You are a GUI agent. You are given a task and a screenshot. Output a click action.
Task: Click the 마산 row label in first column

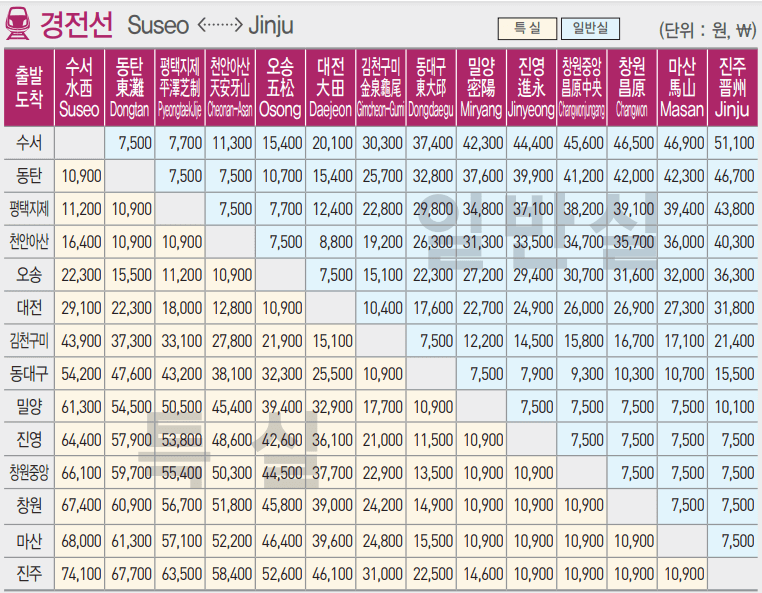(x=29, y=541)
